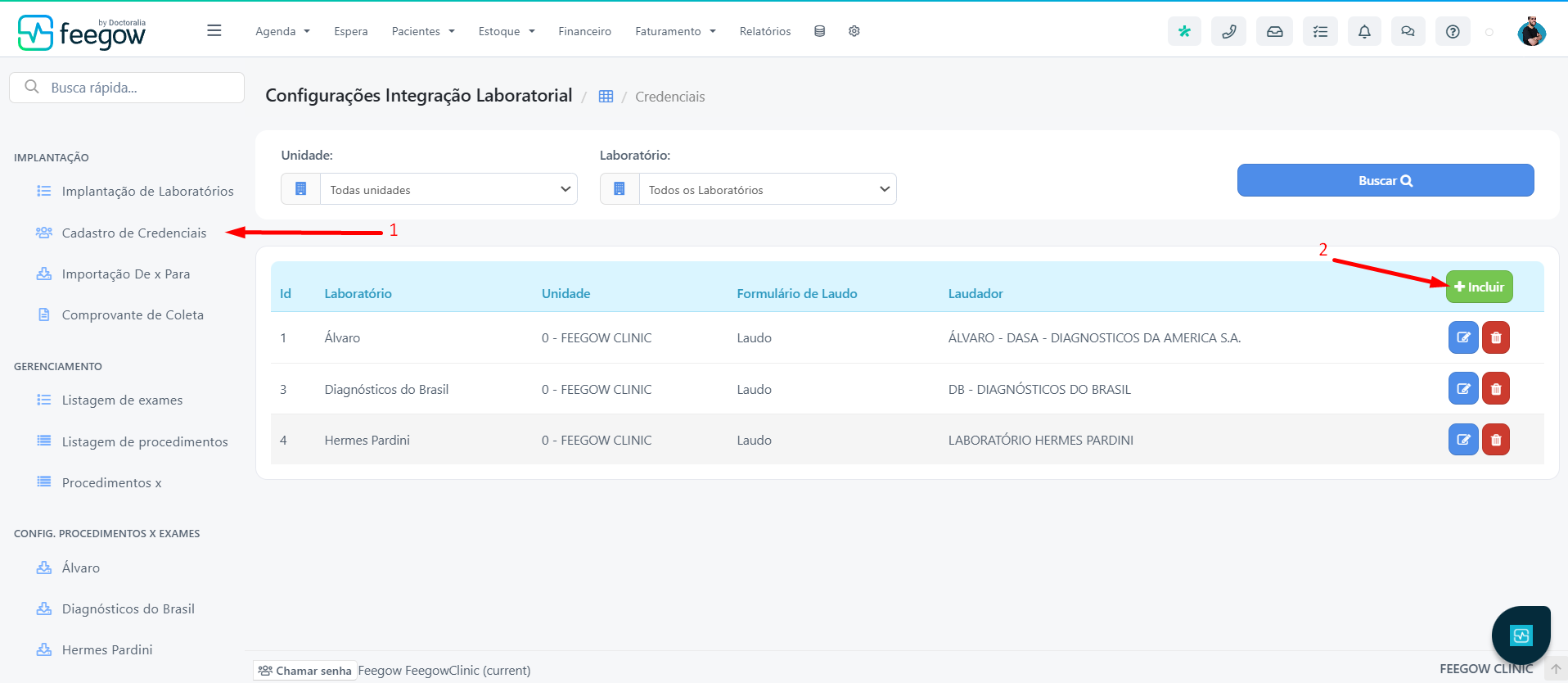Toggle the hamburger sidebar menu

click(x=214, y=30)
